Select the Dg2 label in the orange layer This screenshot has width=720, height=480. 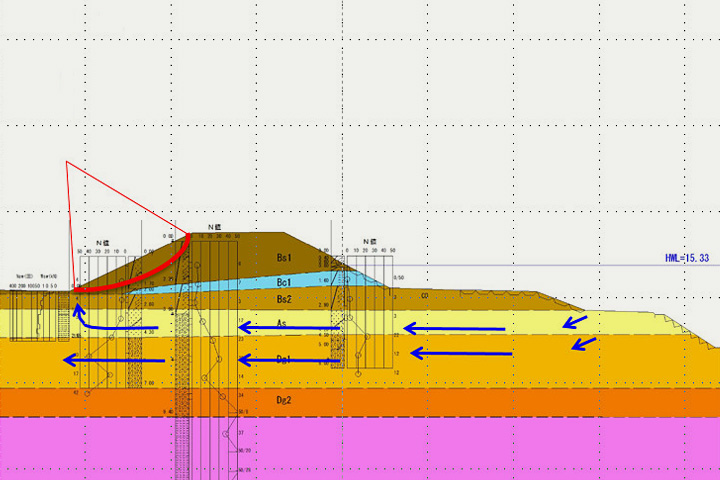[283, 400]
